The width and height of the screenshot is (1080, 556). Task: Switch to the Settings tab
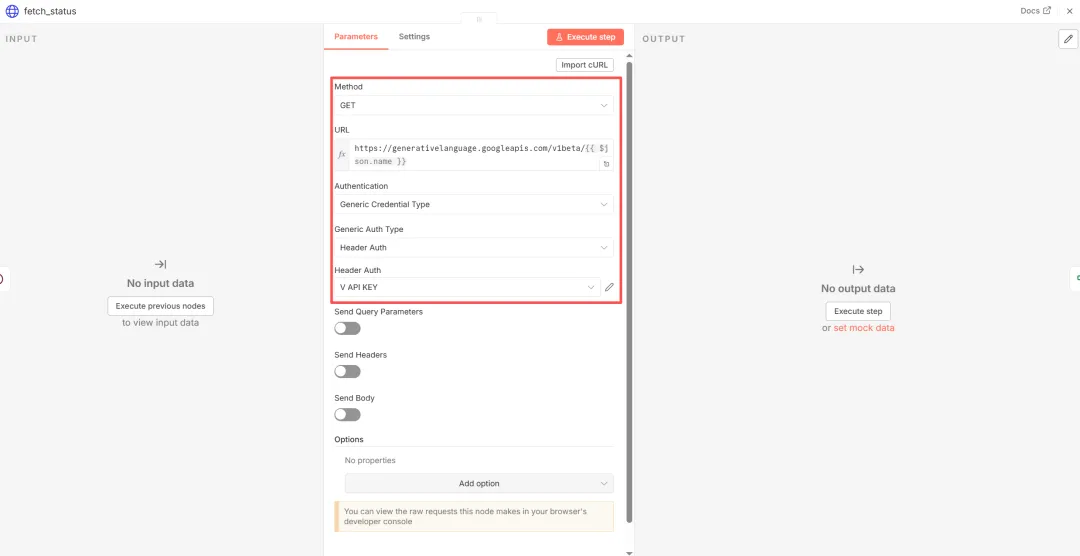pos(414,37)
